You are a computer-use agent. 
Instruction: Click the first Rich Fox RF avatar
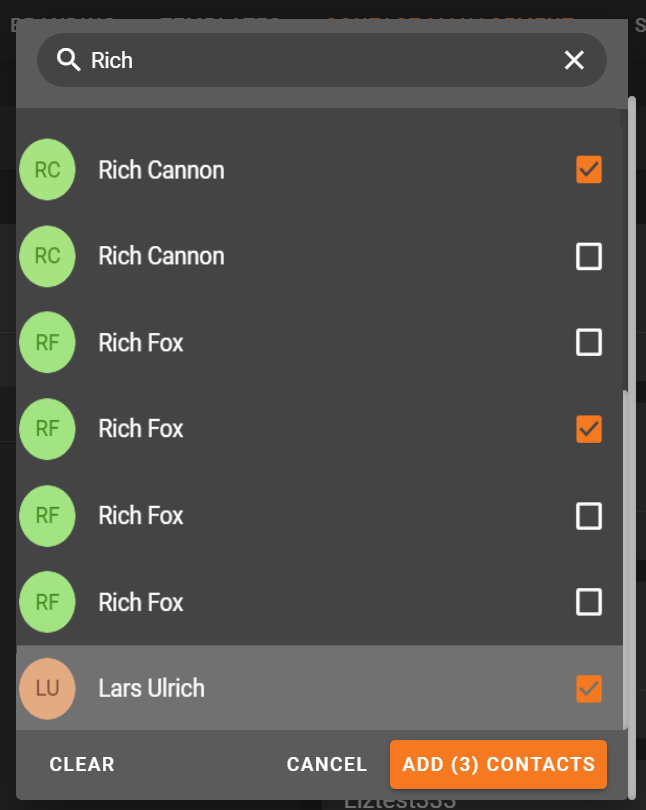47,343
